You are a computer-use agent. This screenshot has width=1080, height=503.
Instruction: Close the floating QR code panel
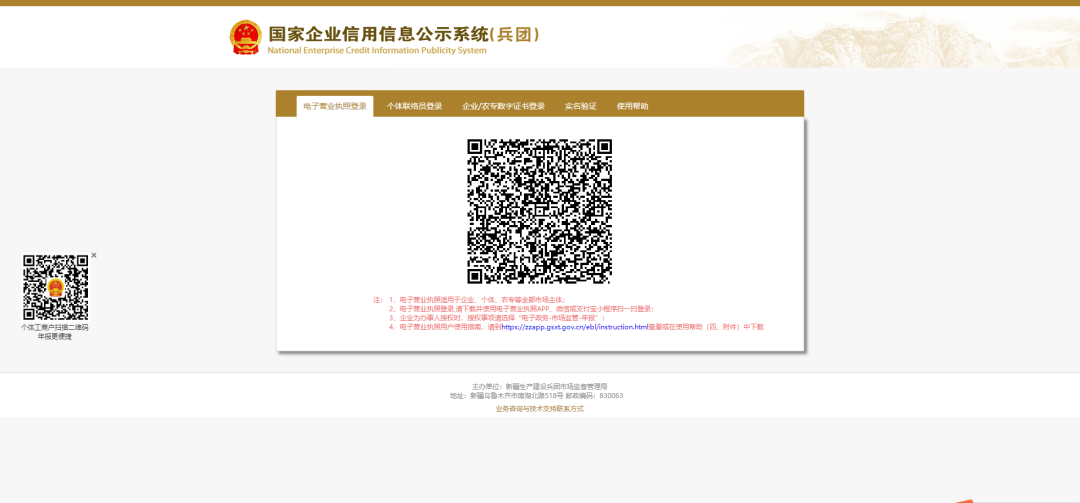coord(94,255)
